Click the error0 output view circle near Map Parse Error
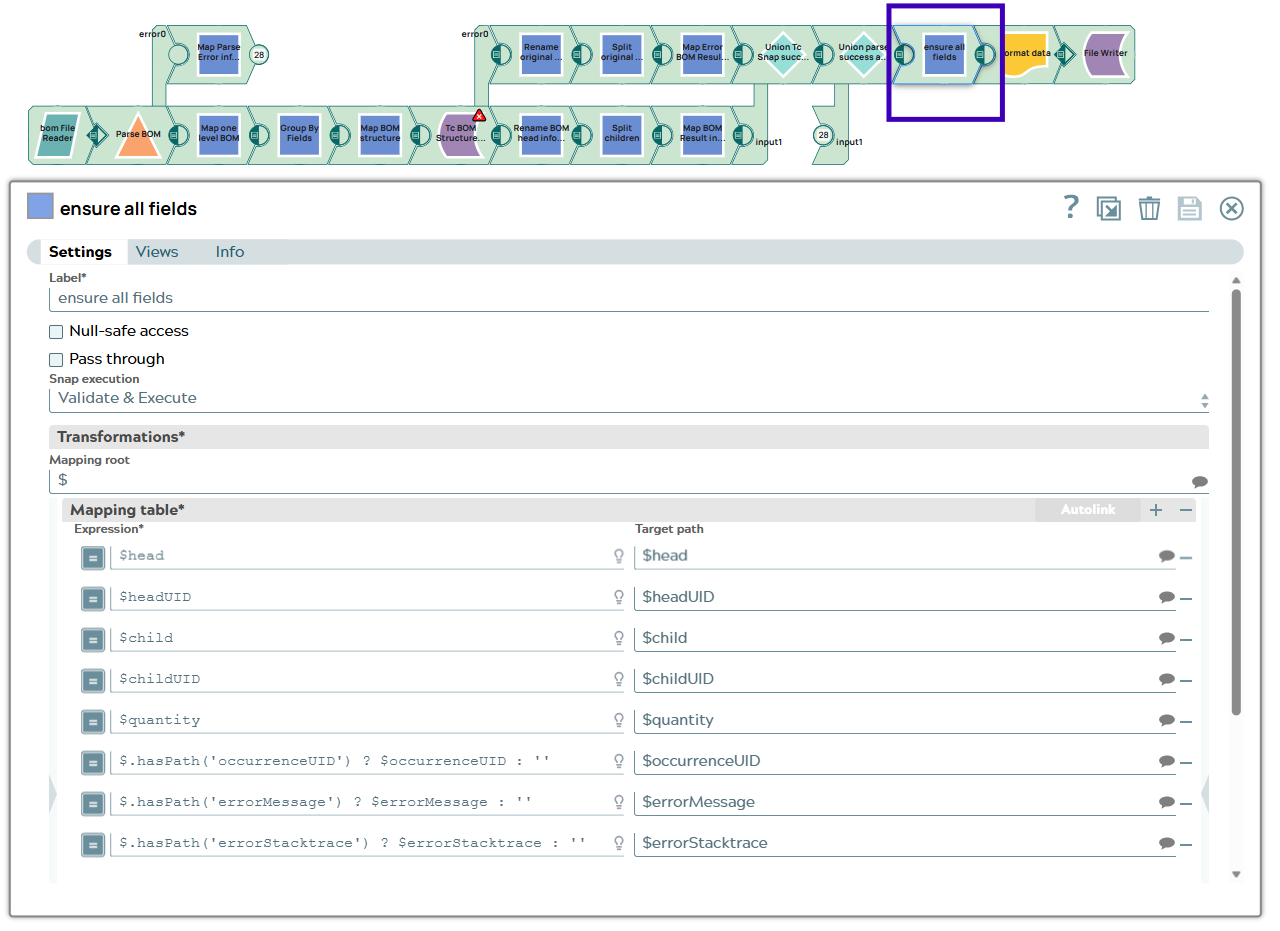Image resolution: width=1280 pixels, height=931 pixels. coord(178,54)
